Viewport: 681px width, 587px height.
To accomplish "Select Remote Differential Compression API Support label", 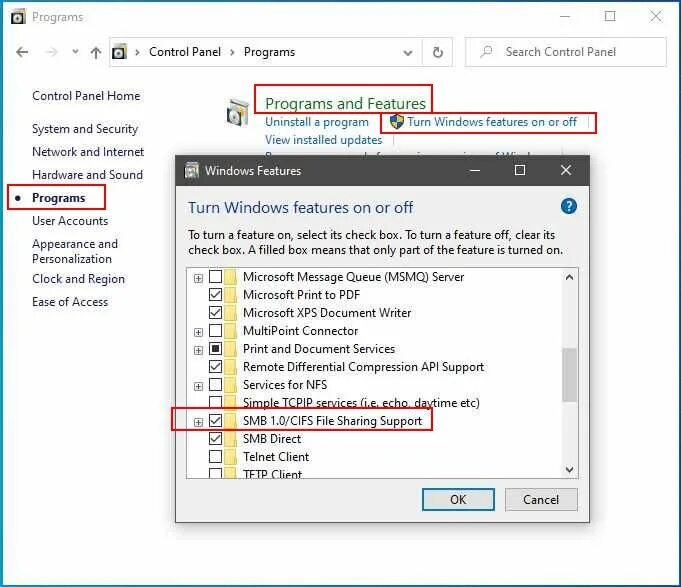I will tap(363, 367).
